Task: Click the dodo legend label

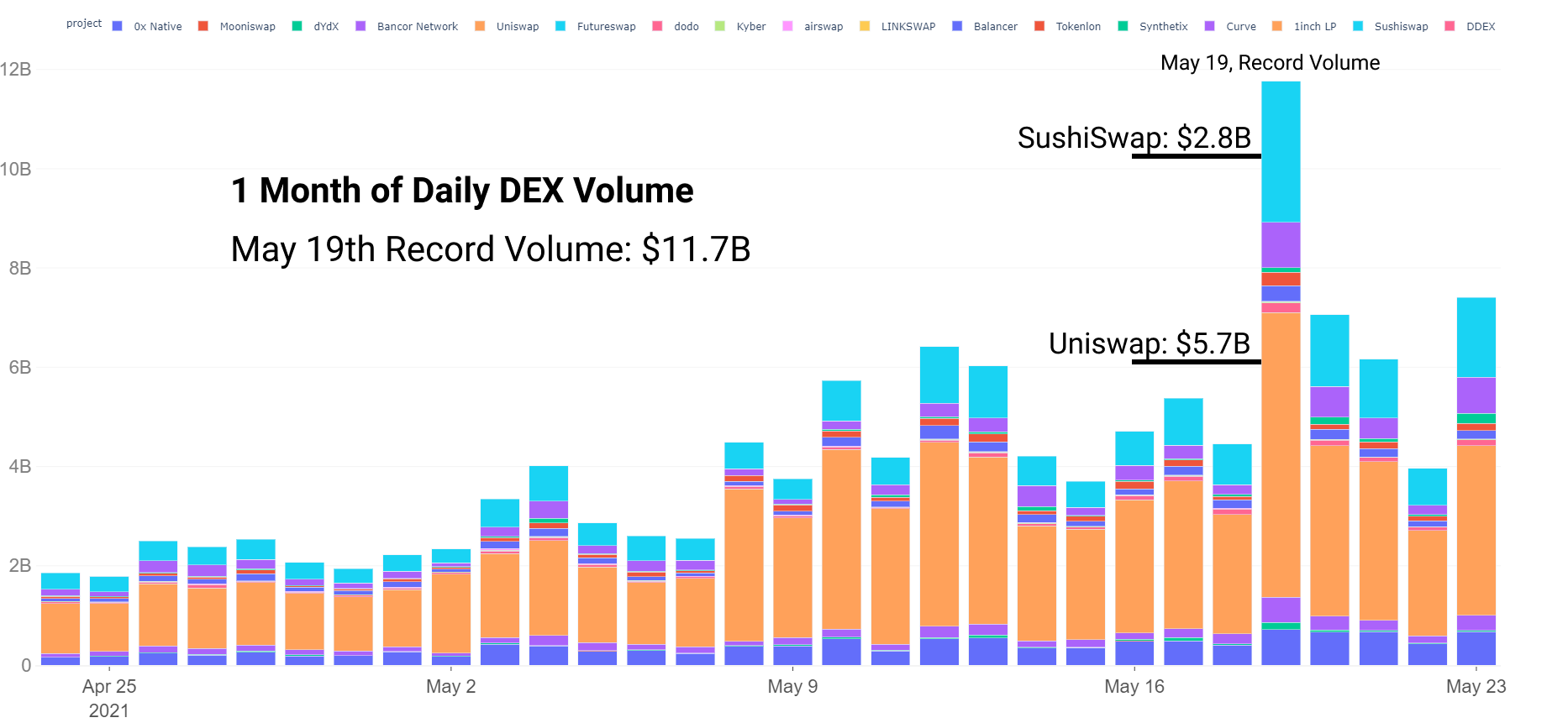Action: click(687, 26)
